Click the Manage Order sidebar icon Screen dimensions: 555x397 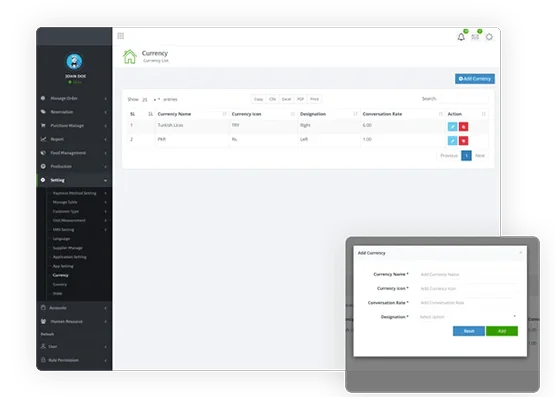click(43, 98)
